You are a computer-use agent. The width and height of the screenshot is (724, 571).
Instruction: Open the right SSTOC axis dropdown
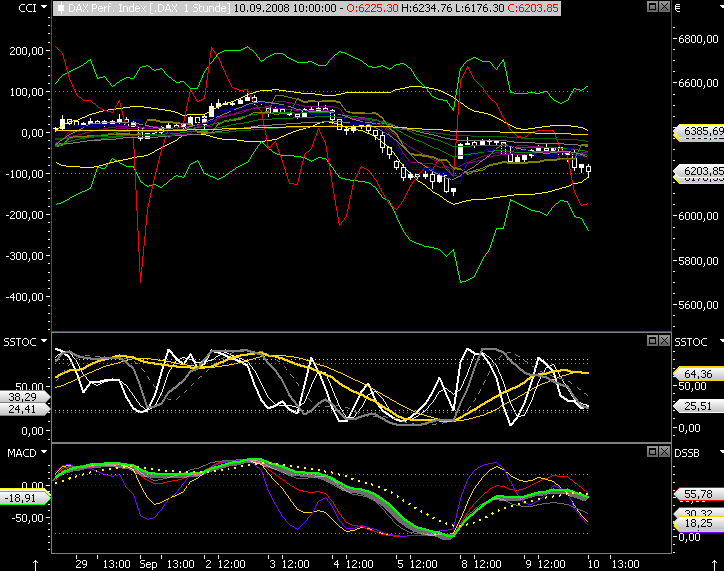pyautogui.click(x=721, y=341)
